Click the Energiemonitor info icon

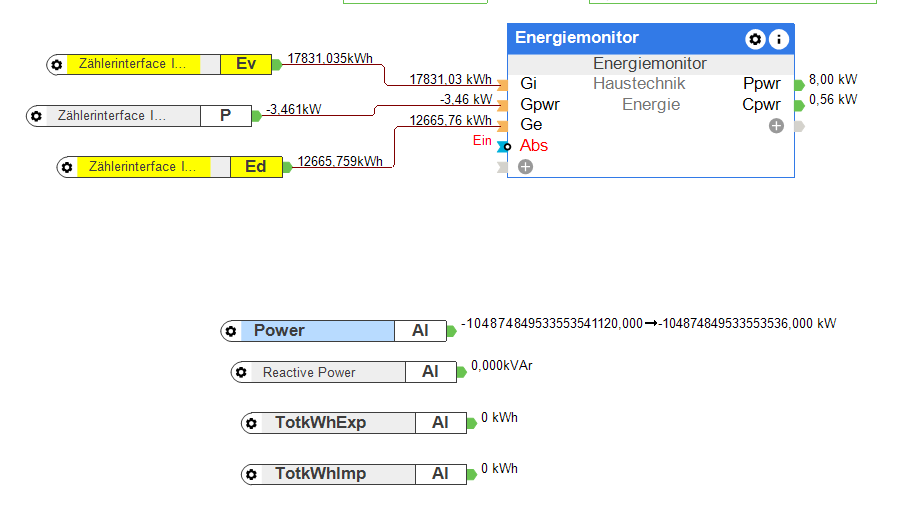[779, 39]
